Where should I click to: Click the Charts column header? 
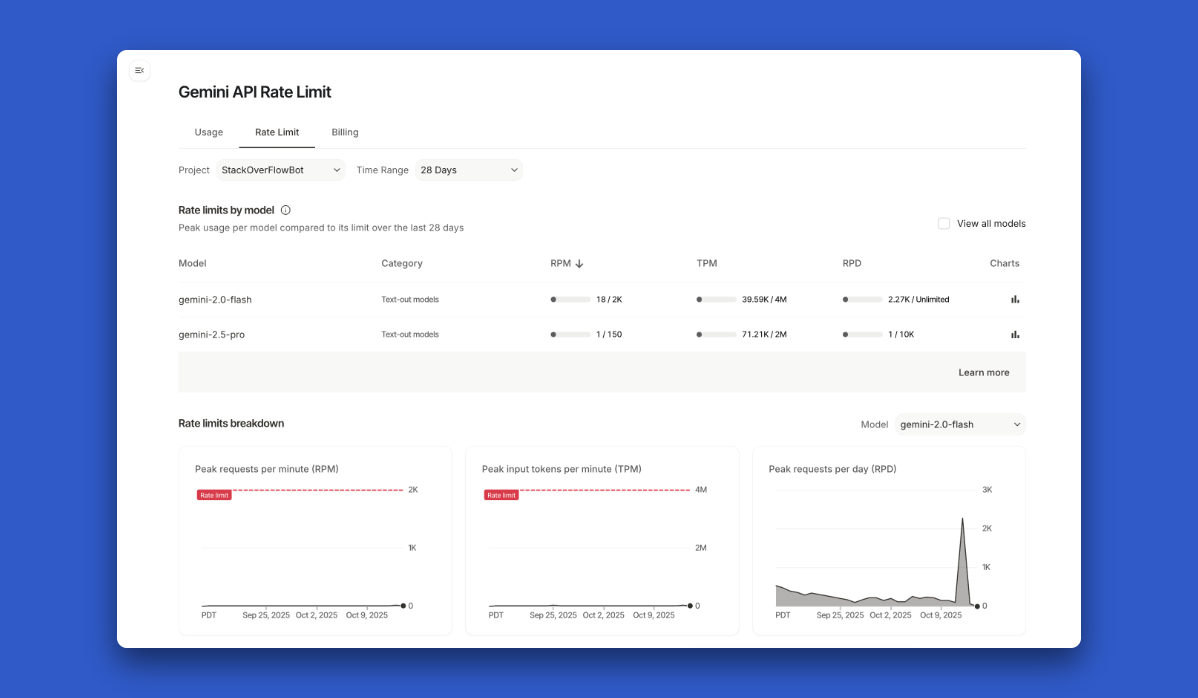[x=1004, y=263]
